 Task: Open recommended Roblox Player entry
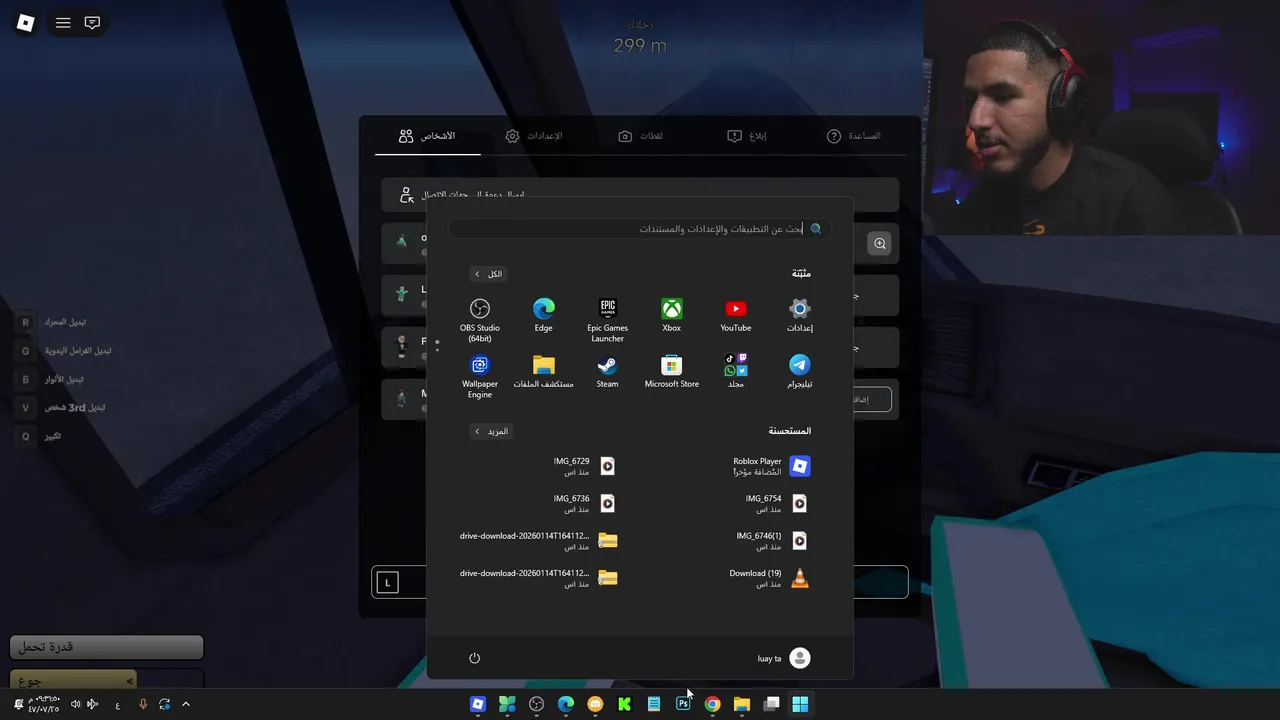pyautogui.click(x=770, y=466)
